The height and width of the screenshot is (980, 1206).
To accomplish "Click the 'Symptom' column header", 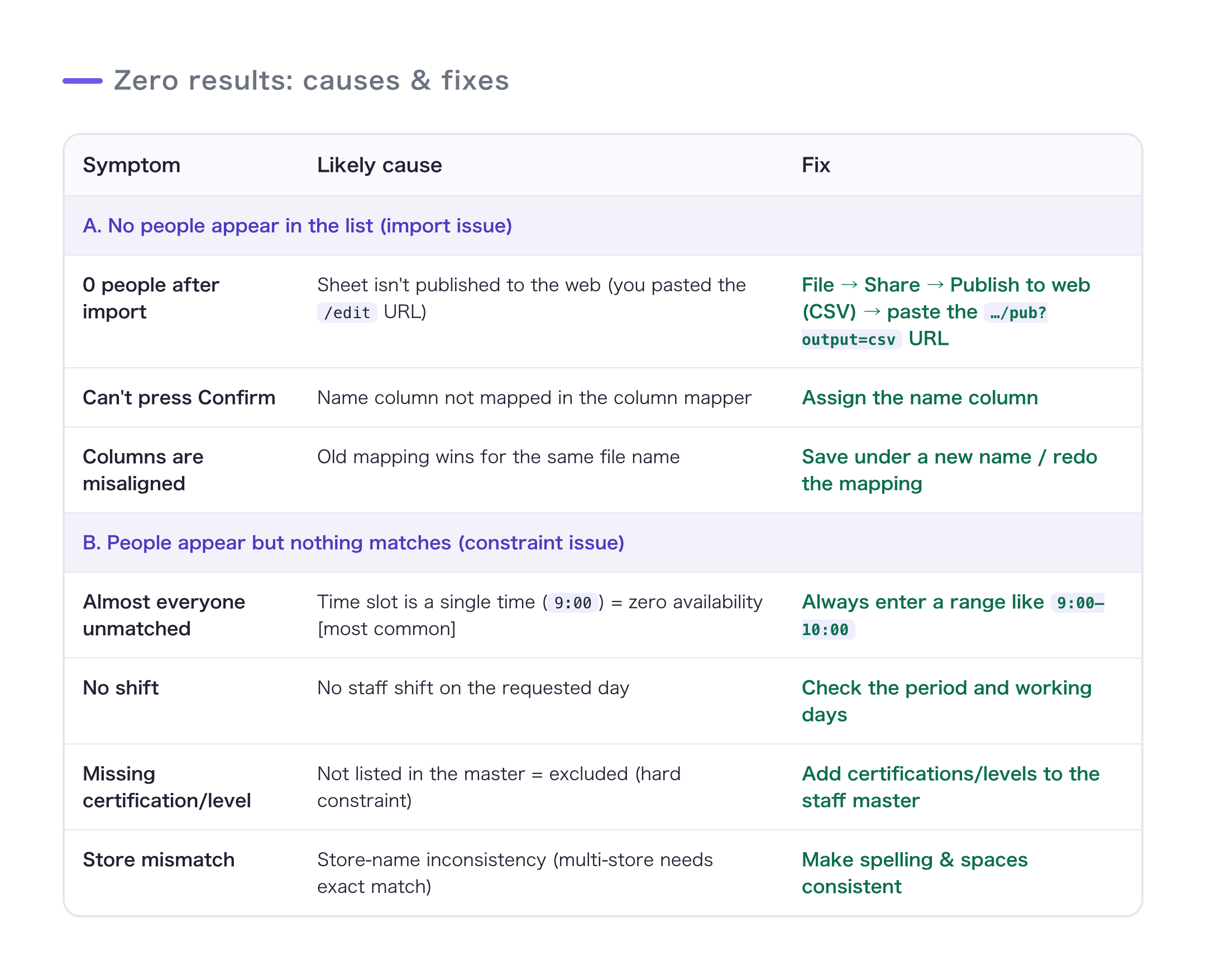I will click(132, 165).
